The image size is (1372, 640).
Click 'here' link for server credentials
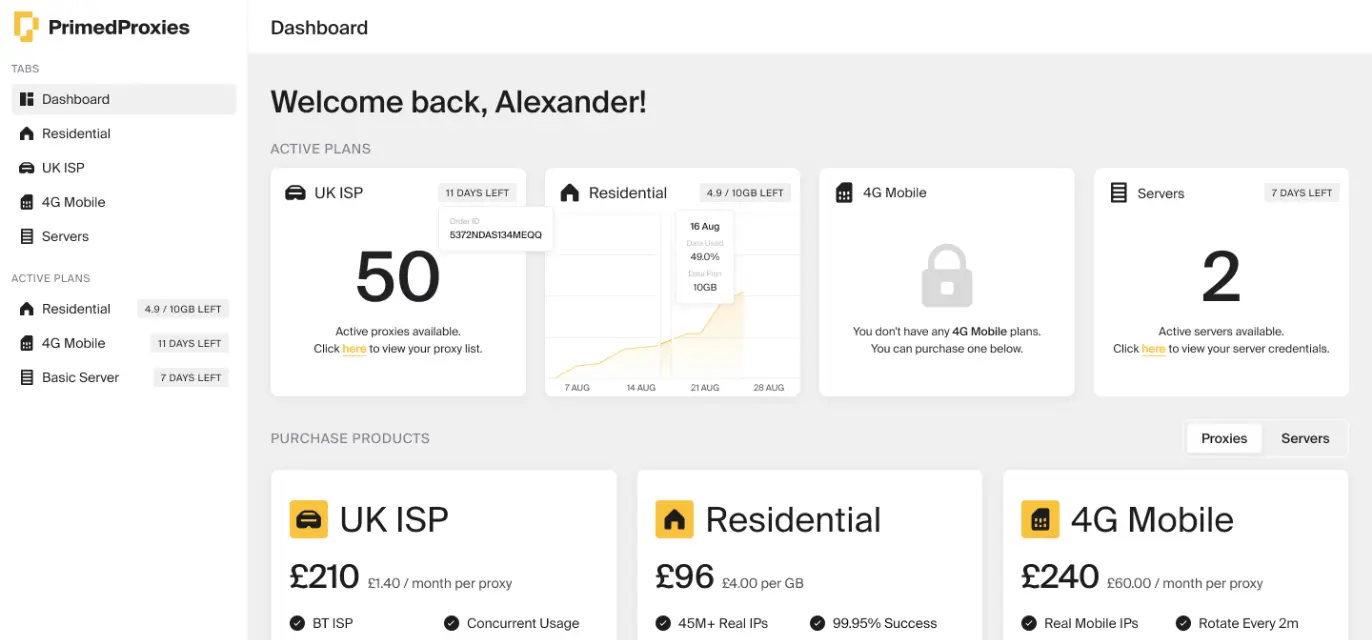(1153, 349)
